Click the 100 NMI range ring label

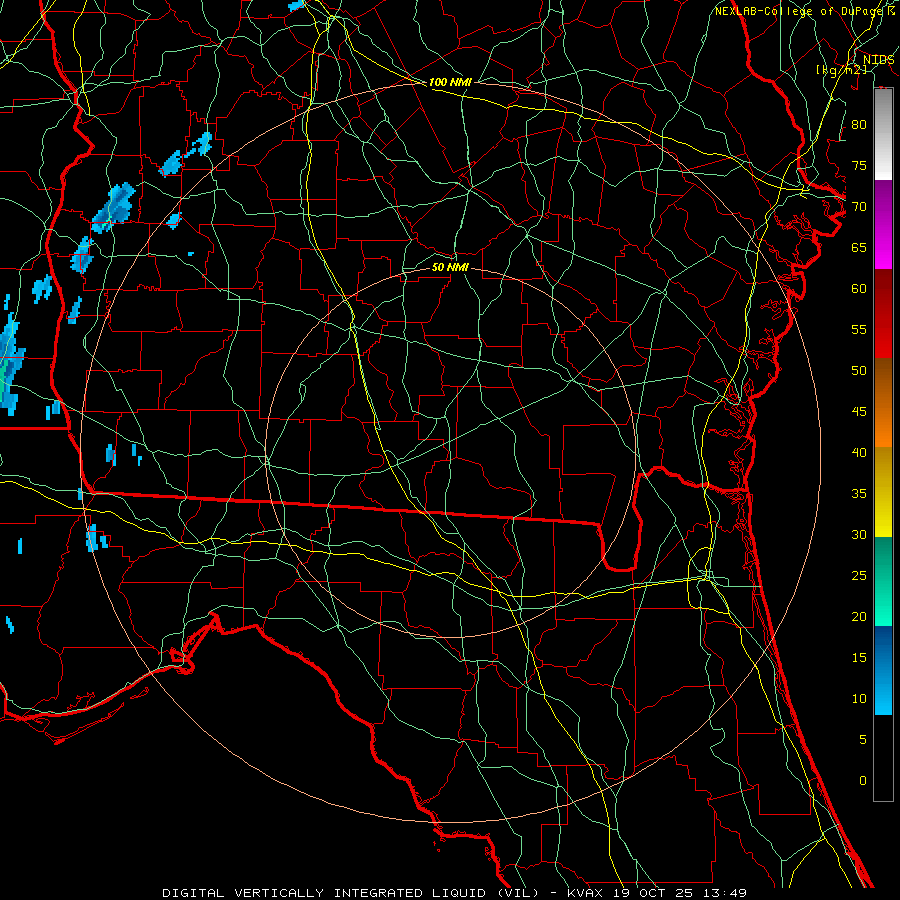[451, 82]
